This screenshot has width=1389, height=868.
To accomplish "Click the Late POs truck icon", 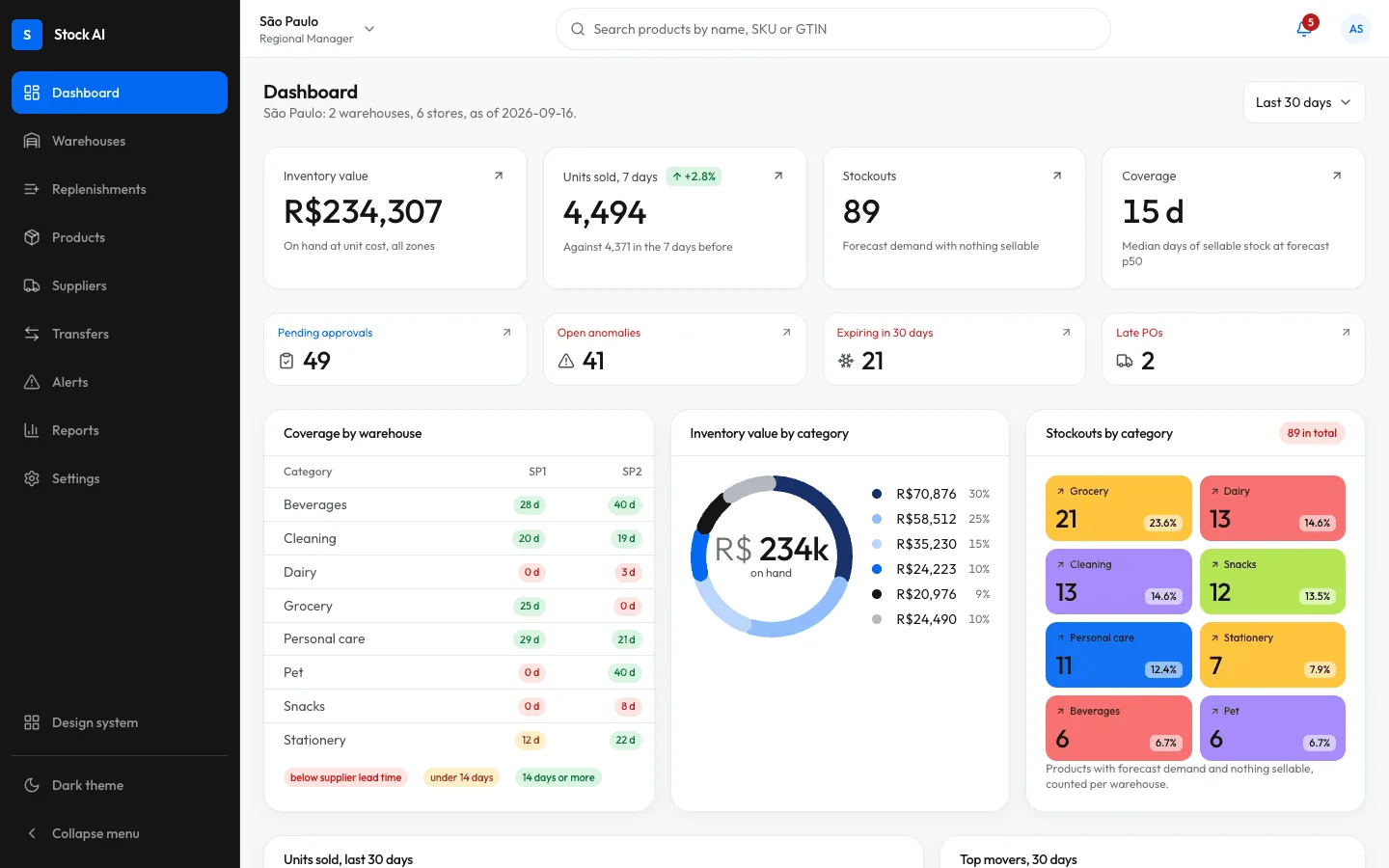I will (1125, 361).
